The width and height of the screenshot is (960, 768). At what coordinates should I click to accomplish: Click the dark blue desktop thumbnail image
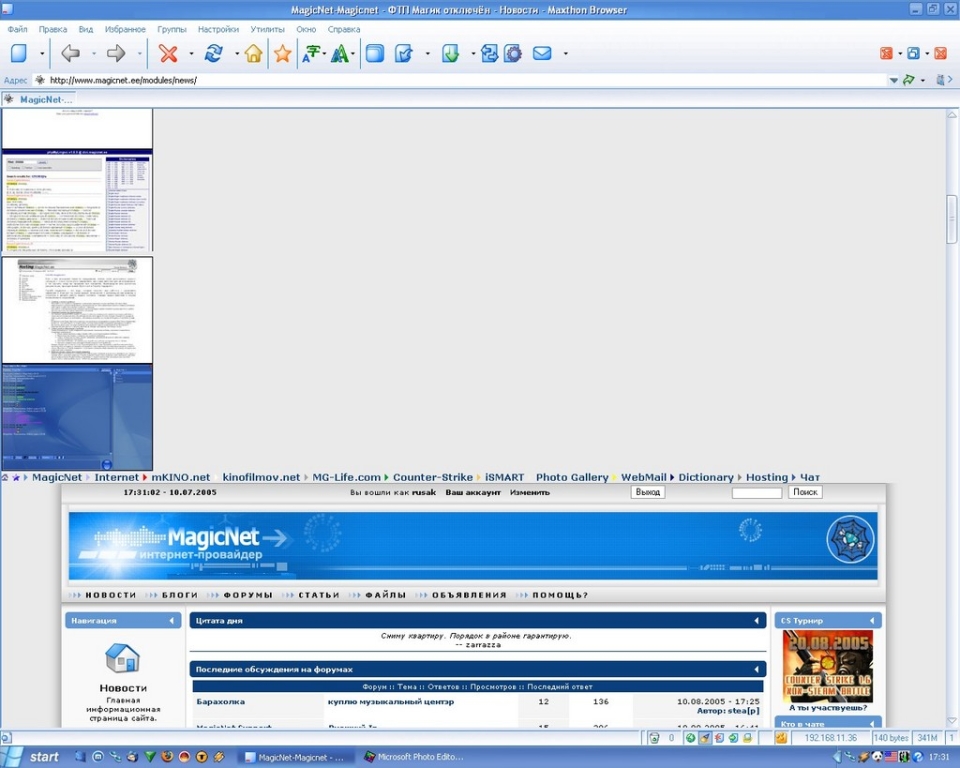click(x=77, y=418)
